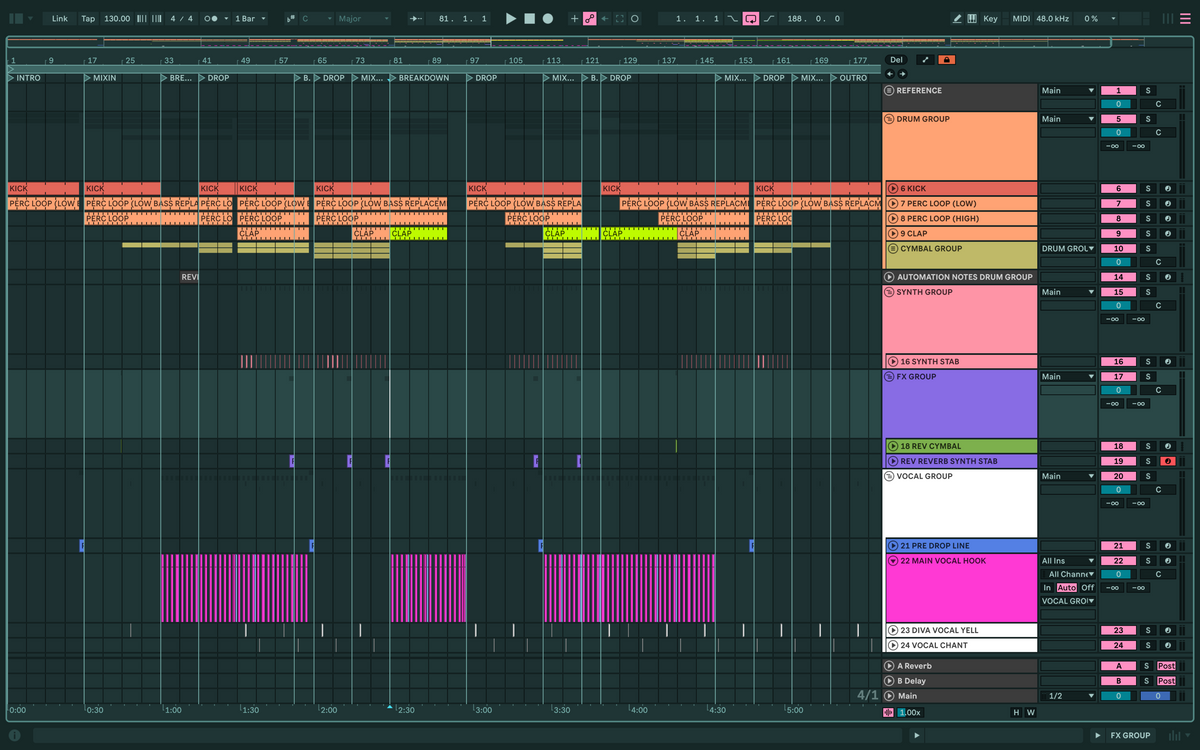Click the hamburger menu icon at top right
The image size is (1200, 750).
click(1183, 18)
